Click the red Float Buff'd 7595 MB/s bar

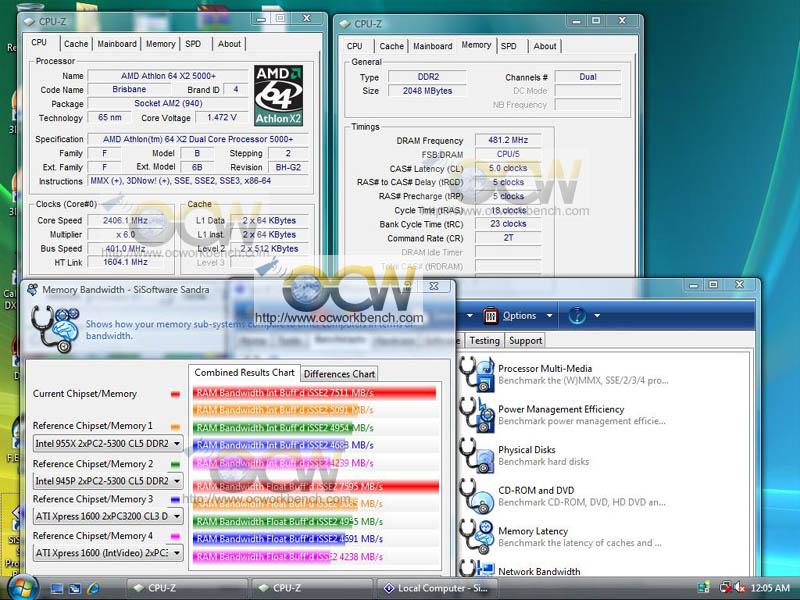pyautogui.click(x=316, y=486)
